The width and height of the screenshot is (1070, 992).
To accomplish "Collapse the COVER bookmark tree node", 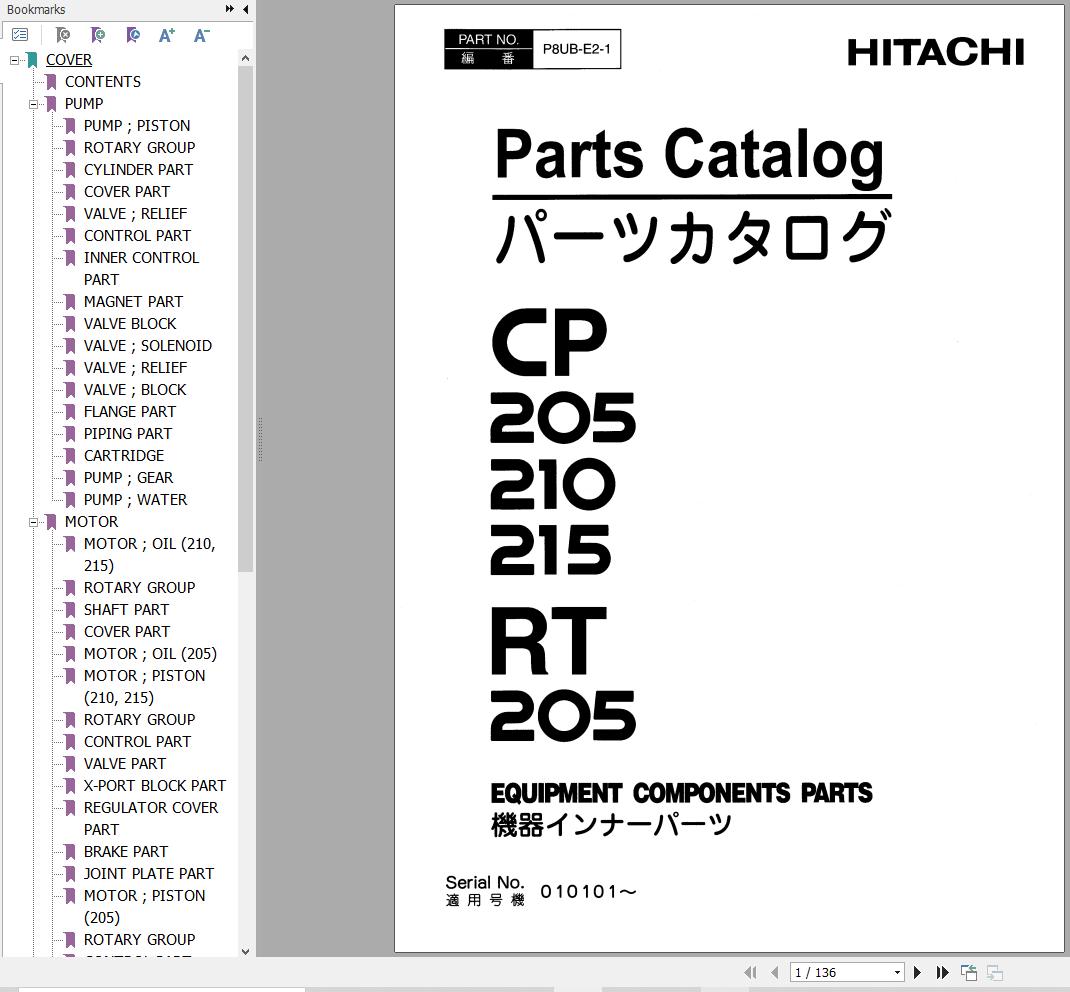I will coord(14,60).
